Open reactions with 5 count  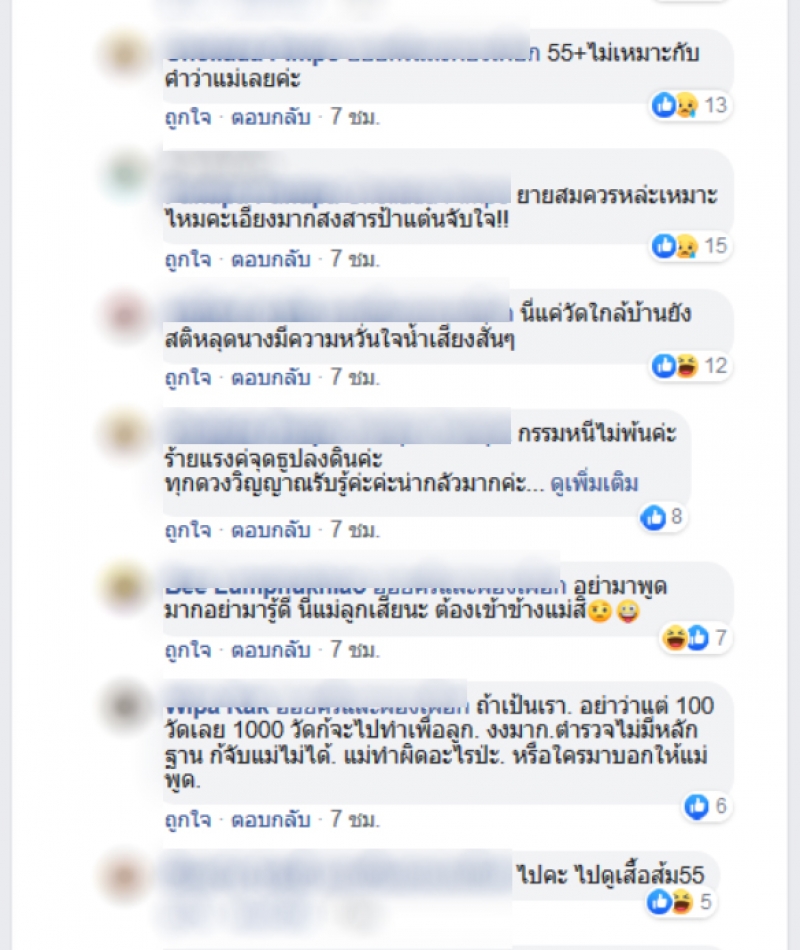point(679,902)
